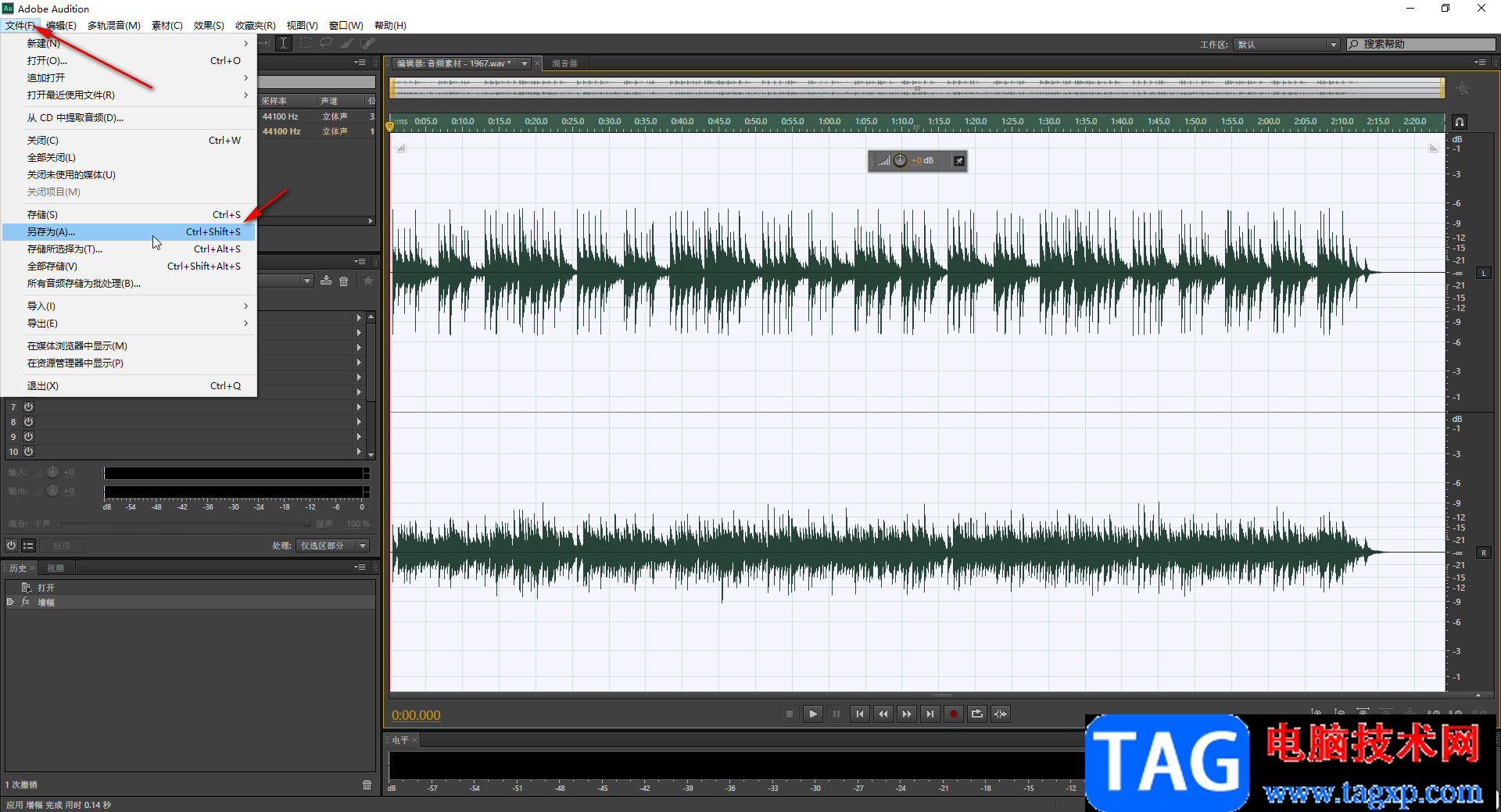Expand the New submenu

coord(128,43)
